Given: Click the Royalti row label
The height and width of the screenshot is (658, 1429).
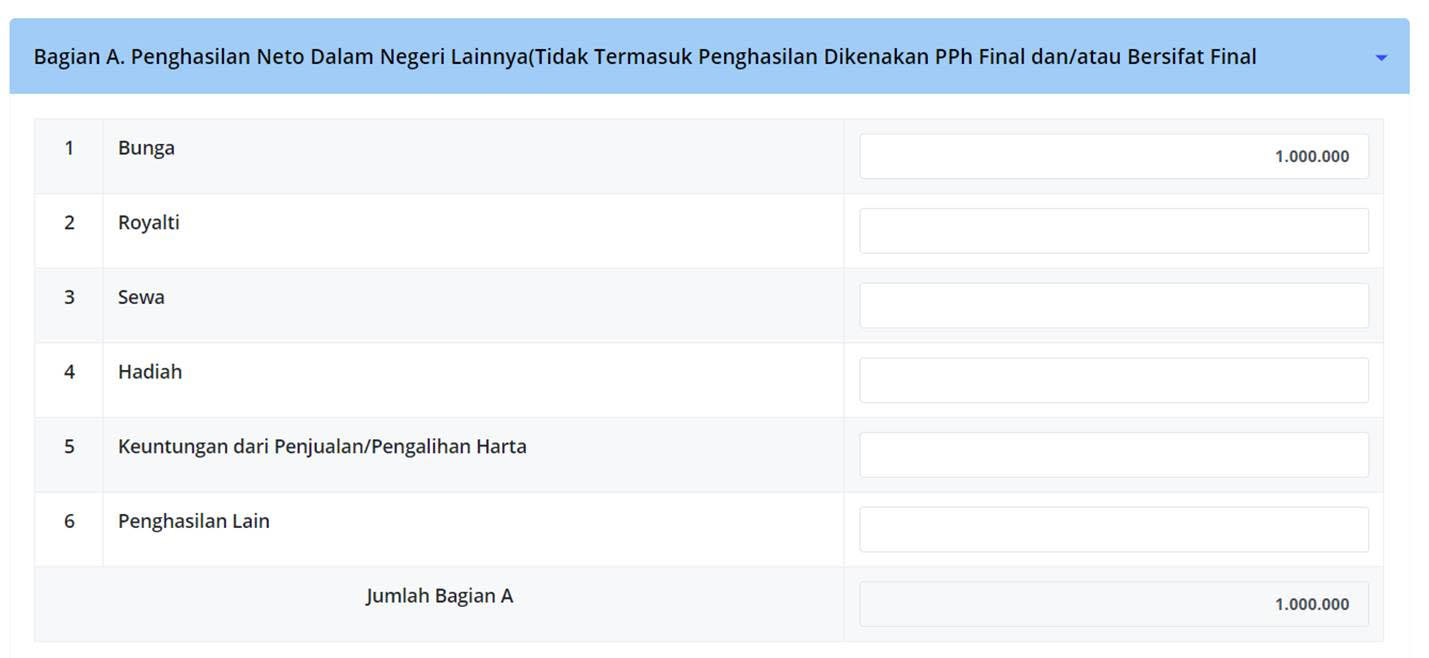Looking at the screenshot, I should click(x=149, y=223).
